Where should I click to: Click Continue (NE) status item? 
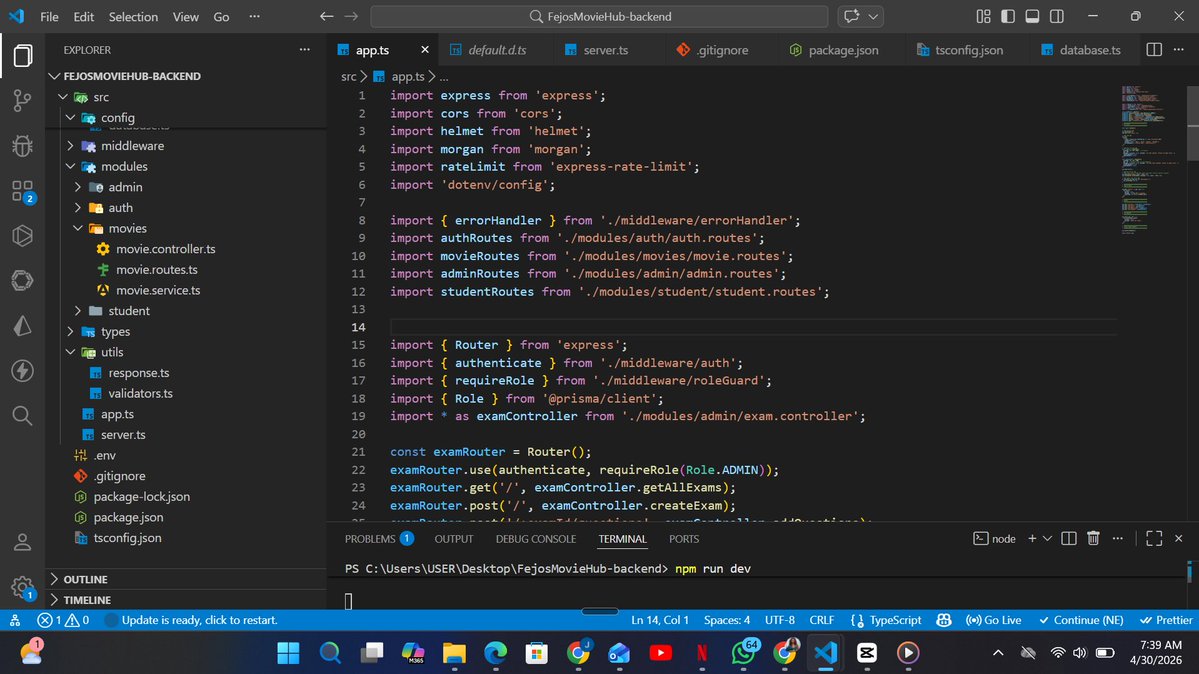tap(1080, 620)
